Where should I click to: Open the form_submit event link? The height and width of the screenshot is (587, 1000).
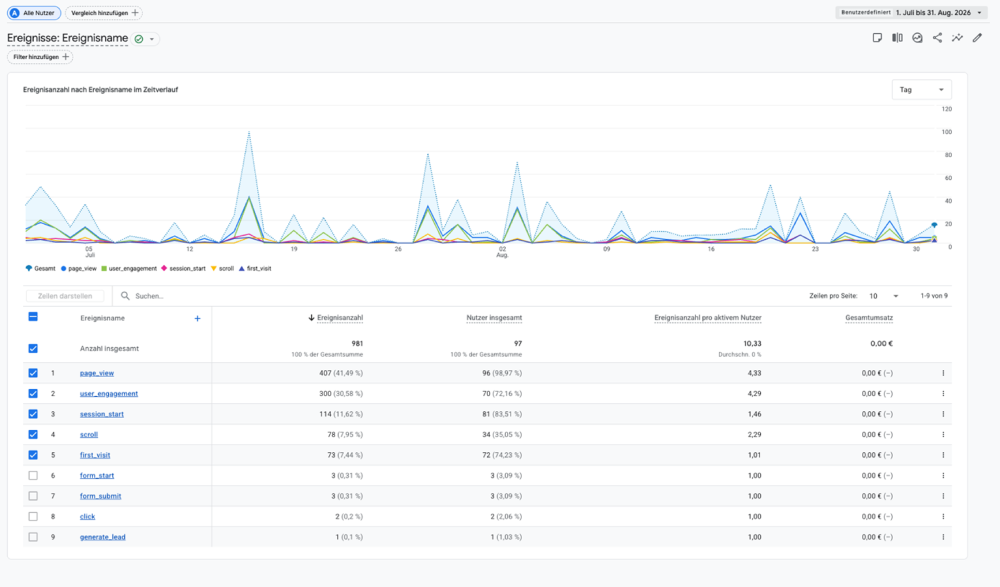click(100, 496)
